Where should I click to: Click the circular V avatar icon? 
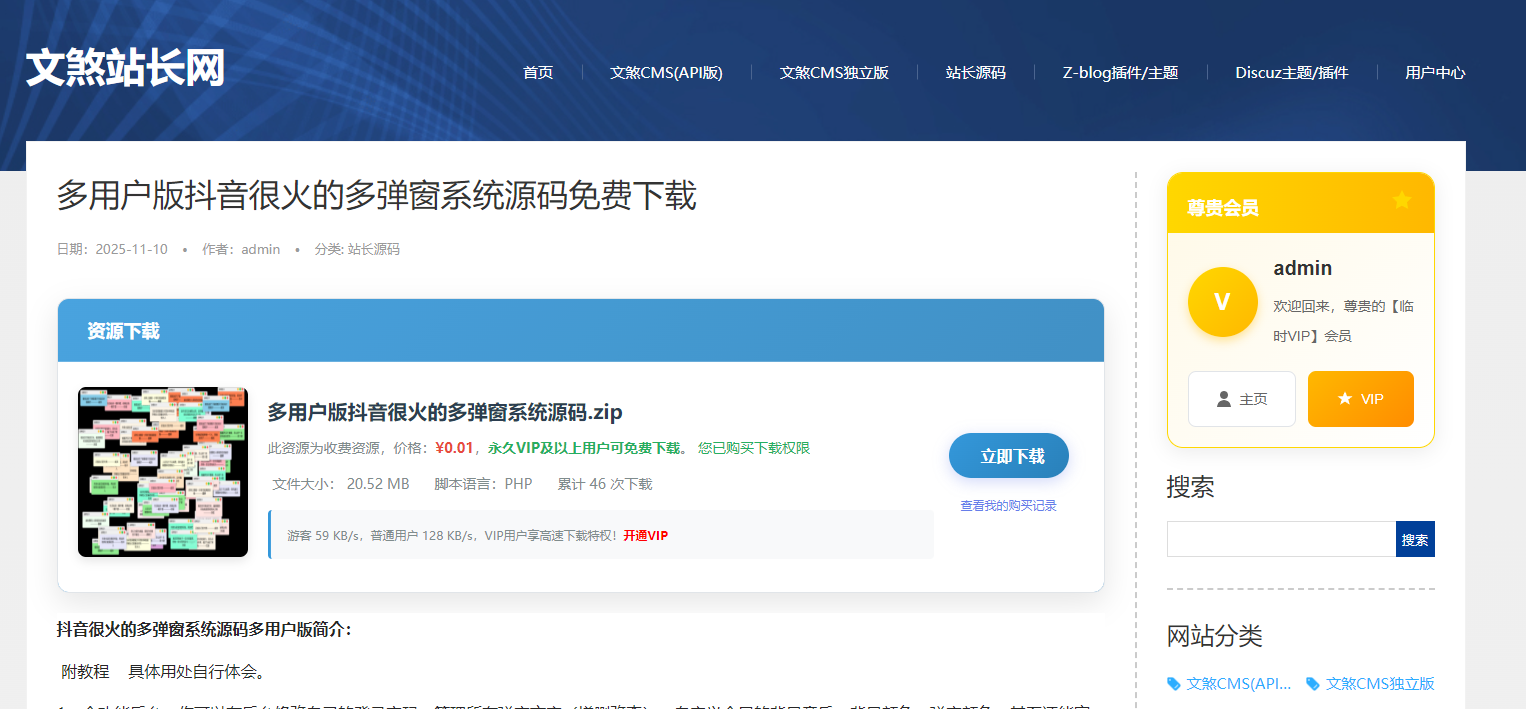(1222, 301)
